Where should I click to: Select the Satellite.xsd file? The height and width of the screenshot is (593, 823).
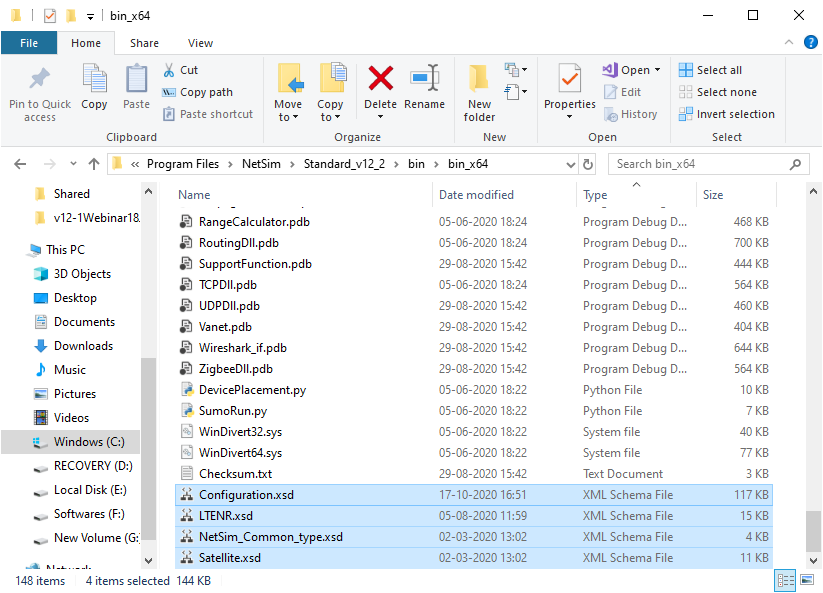pyautogui.click(x=473, y=558)
